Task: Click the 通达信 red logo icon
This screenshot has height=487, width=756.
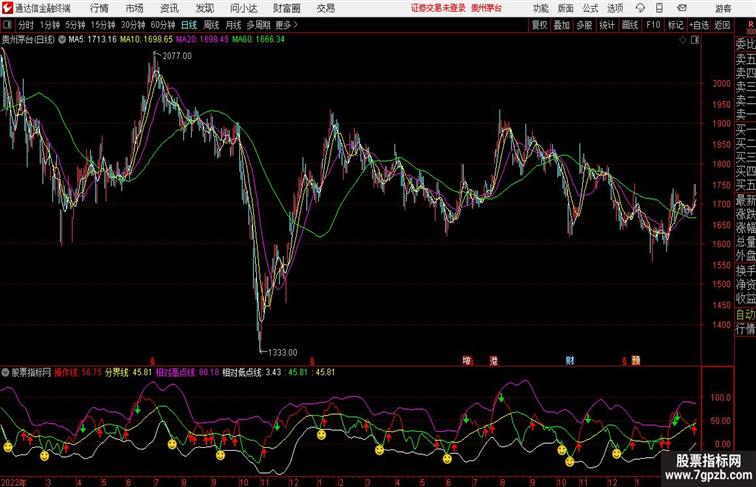Action: coord(7,8)
